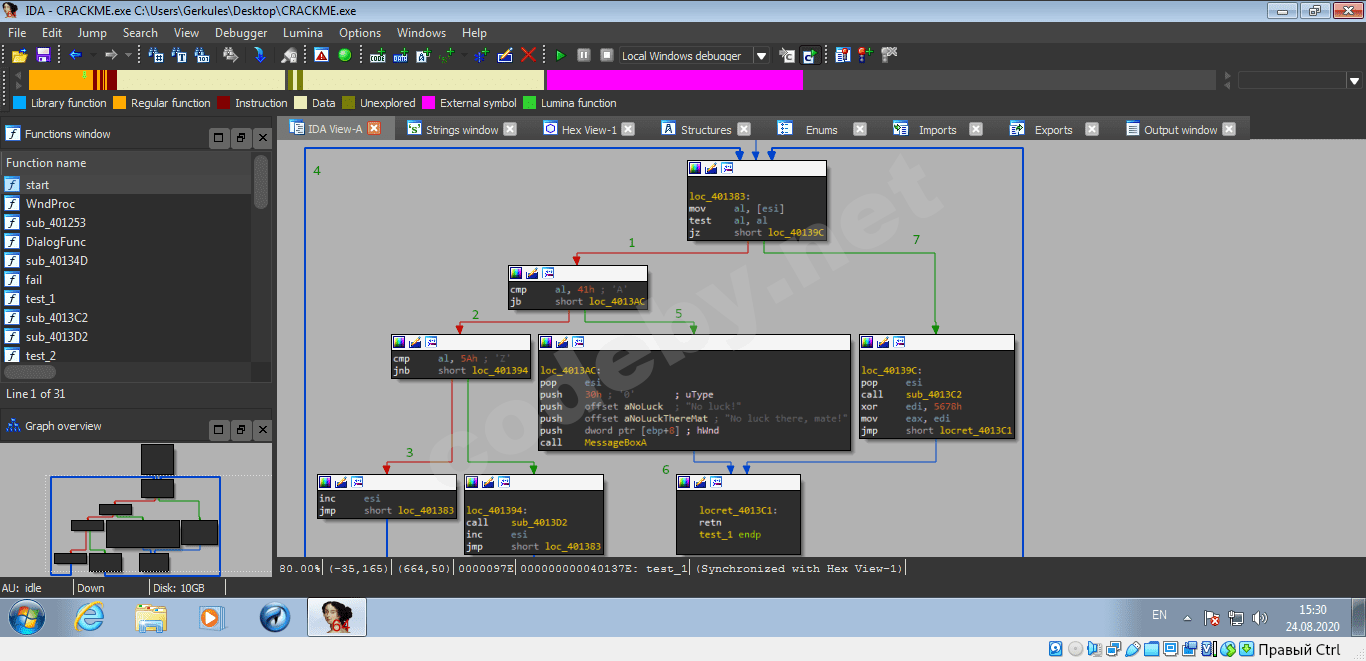Image resolution: width=1366 pixels, height=661 pixels.
Task: Click the Jump back blue arrow icon
Action: [75, 56]
